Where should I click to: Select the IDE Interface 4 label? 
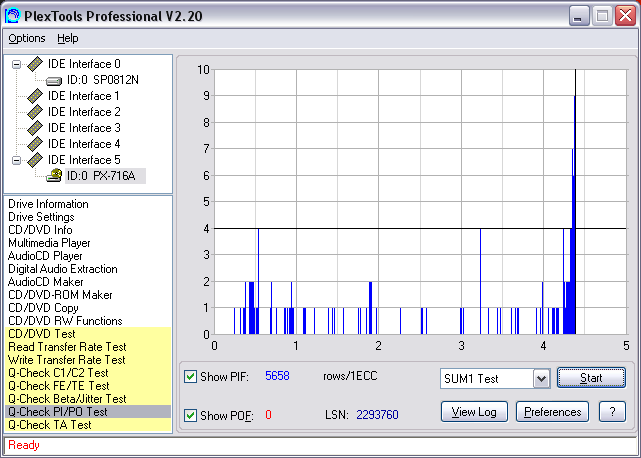pos(84,144)
